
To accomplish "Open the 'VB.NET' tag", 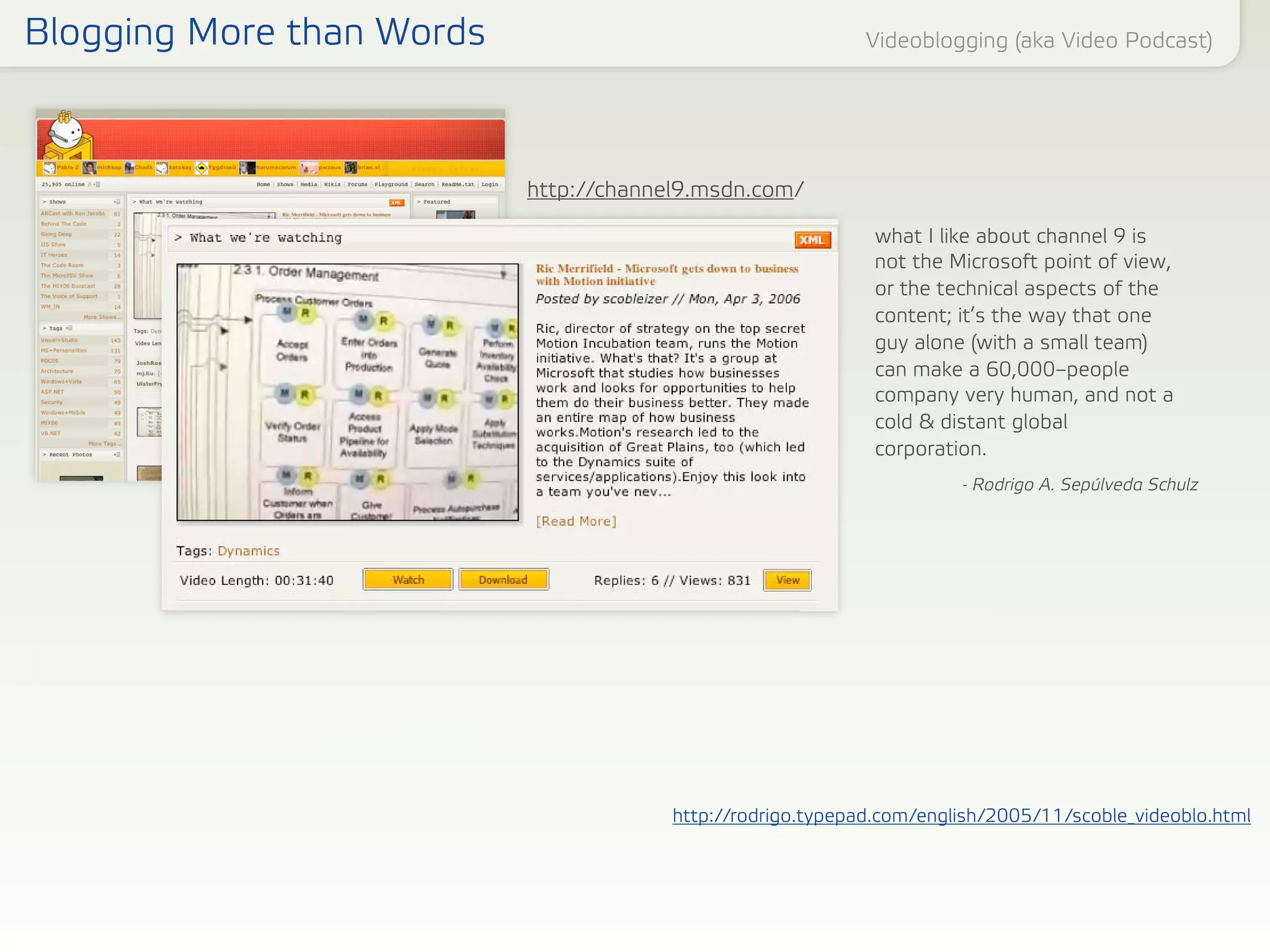I will coord(51,434).
